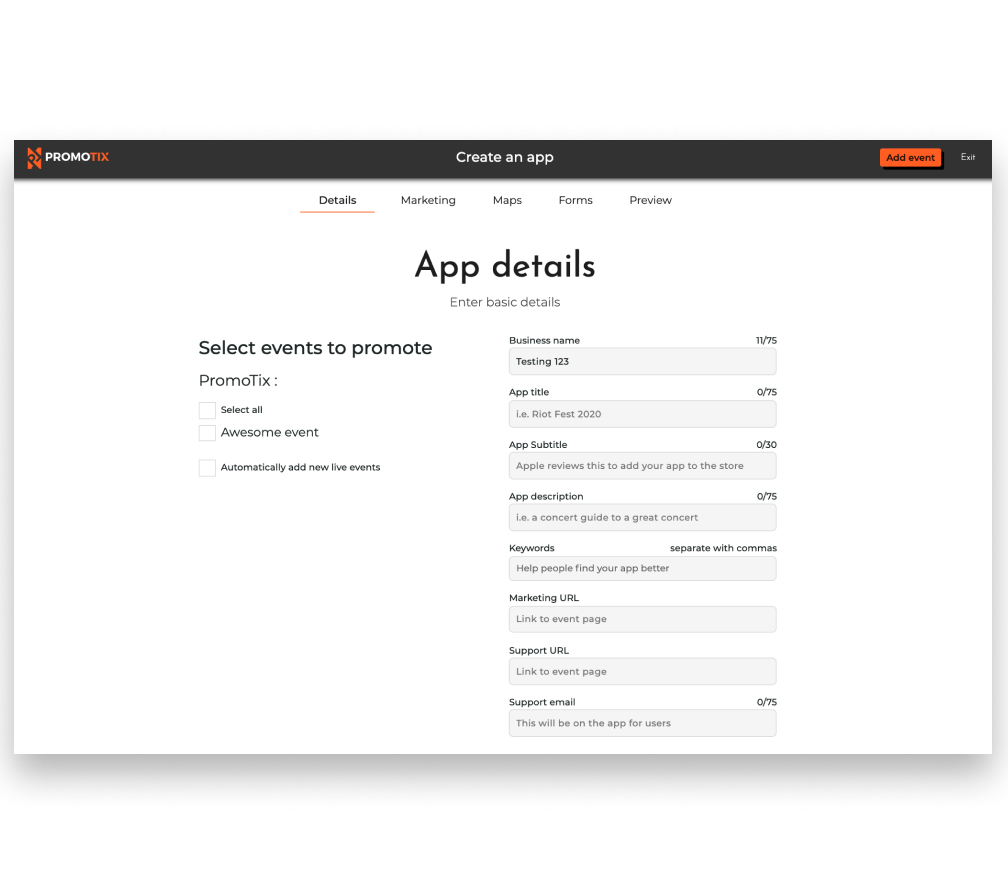Enable Automatically add new live events
This screenshot has width=1008, height=892.
(x=207, y=467)
